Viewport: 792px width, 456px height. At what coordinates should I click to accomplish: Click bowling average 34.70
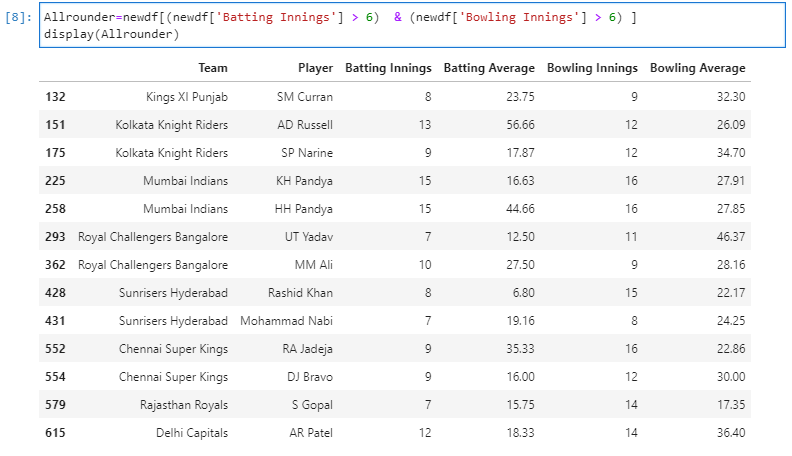click(731, 153)
